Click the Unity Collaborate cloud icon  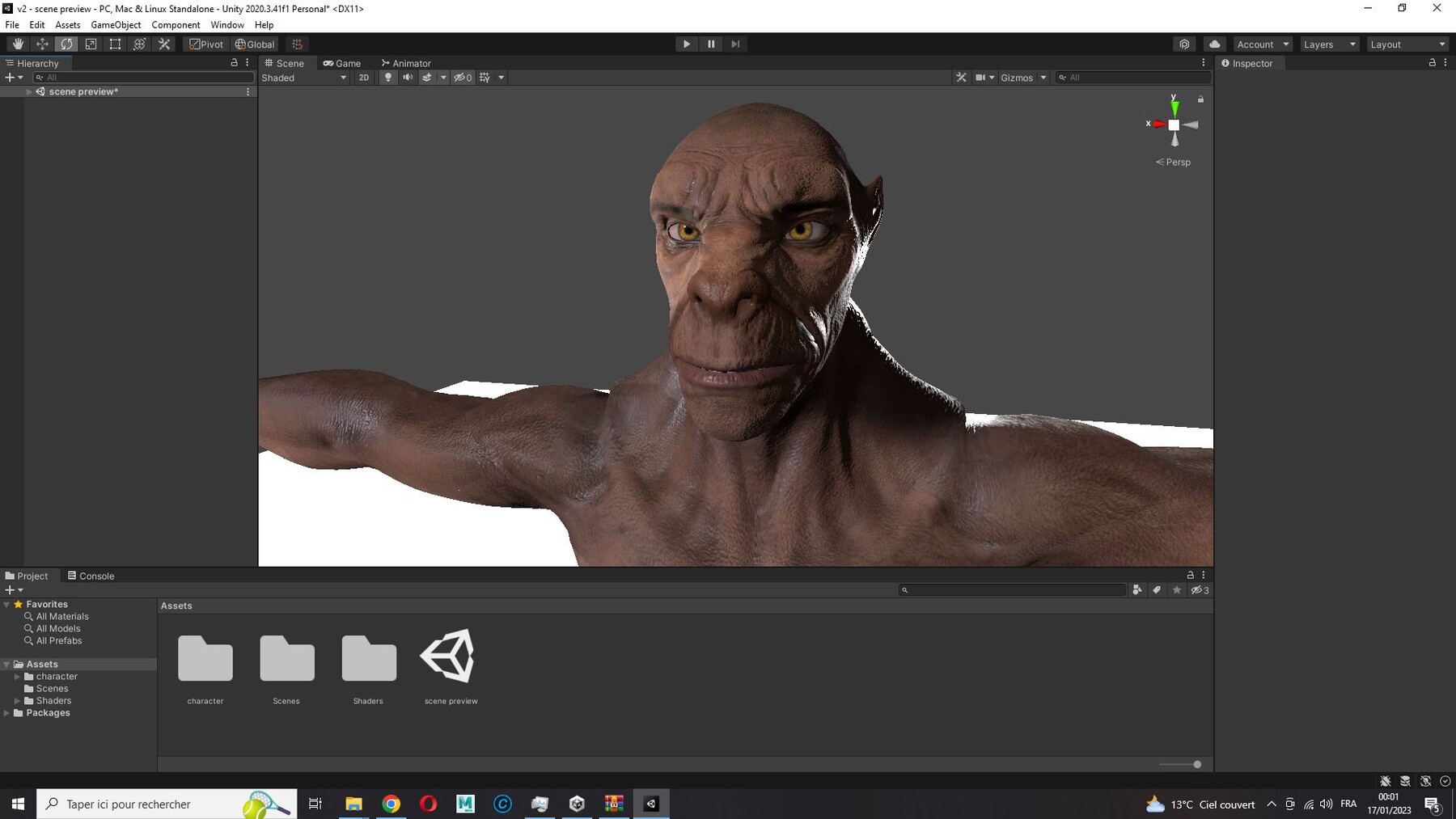tap(1213, 44)
